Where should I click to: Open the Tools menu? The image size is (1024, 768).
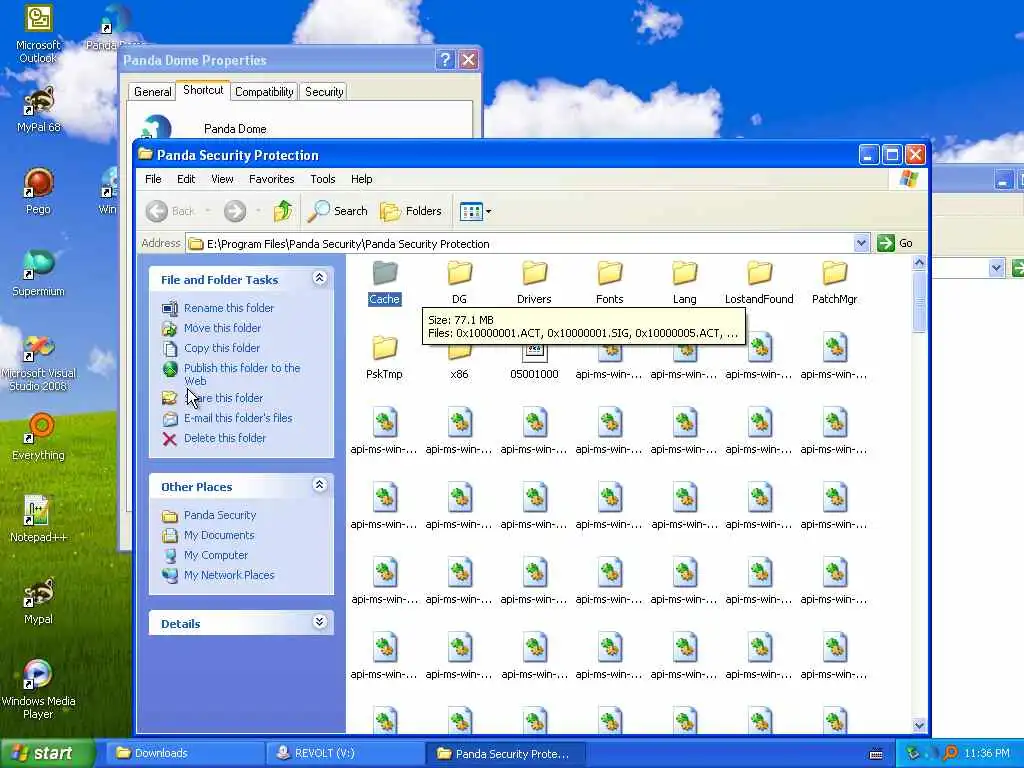point(323,179)
